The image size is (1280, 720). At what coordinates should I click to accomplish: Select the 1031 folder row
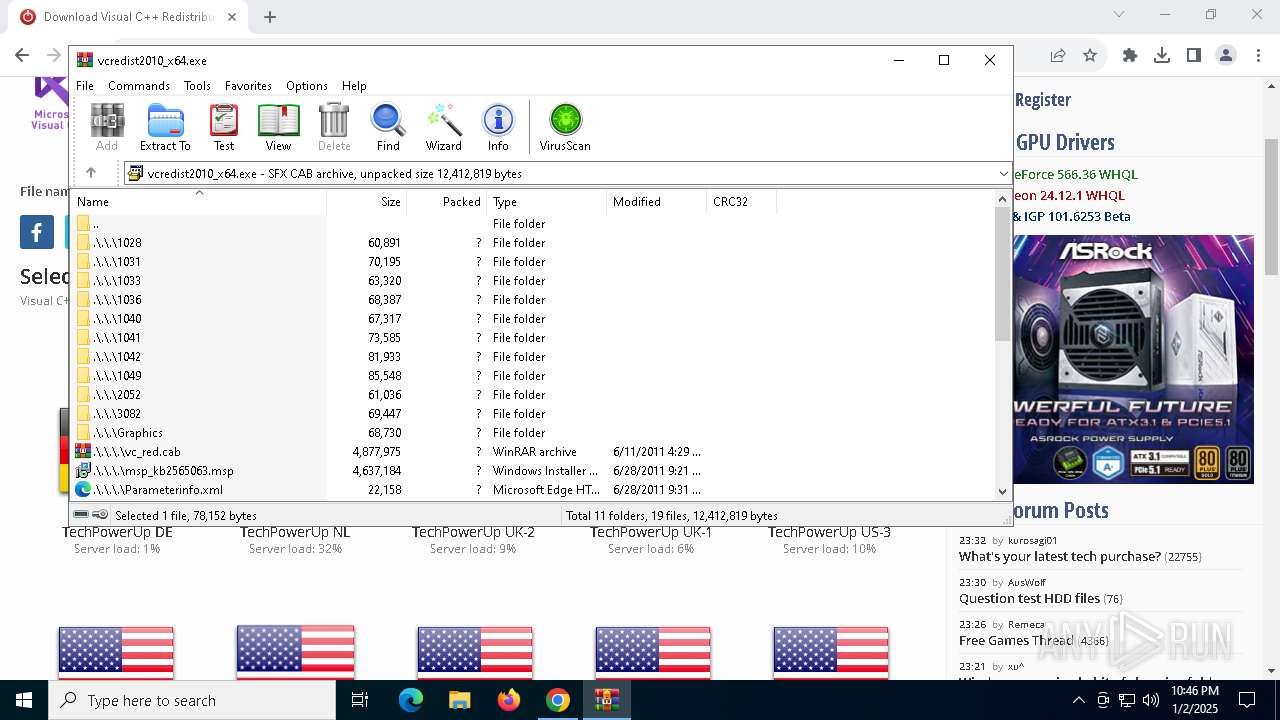click(x=534, y=261)
